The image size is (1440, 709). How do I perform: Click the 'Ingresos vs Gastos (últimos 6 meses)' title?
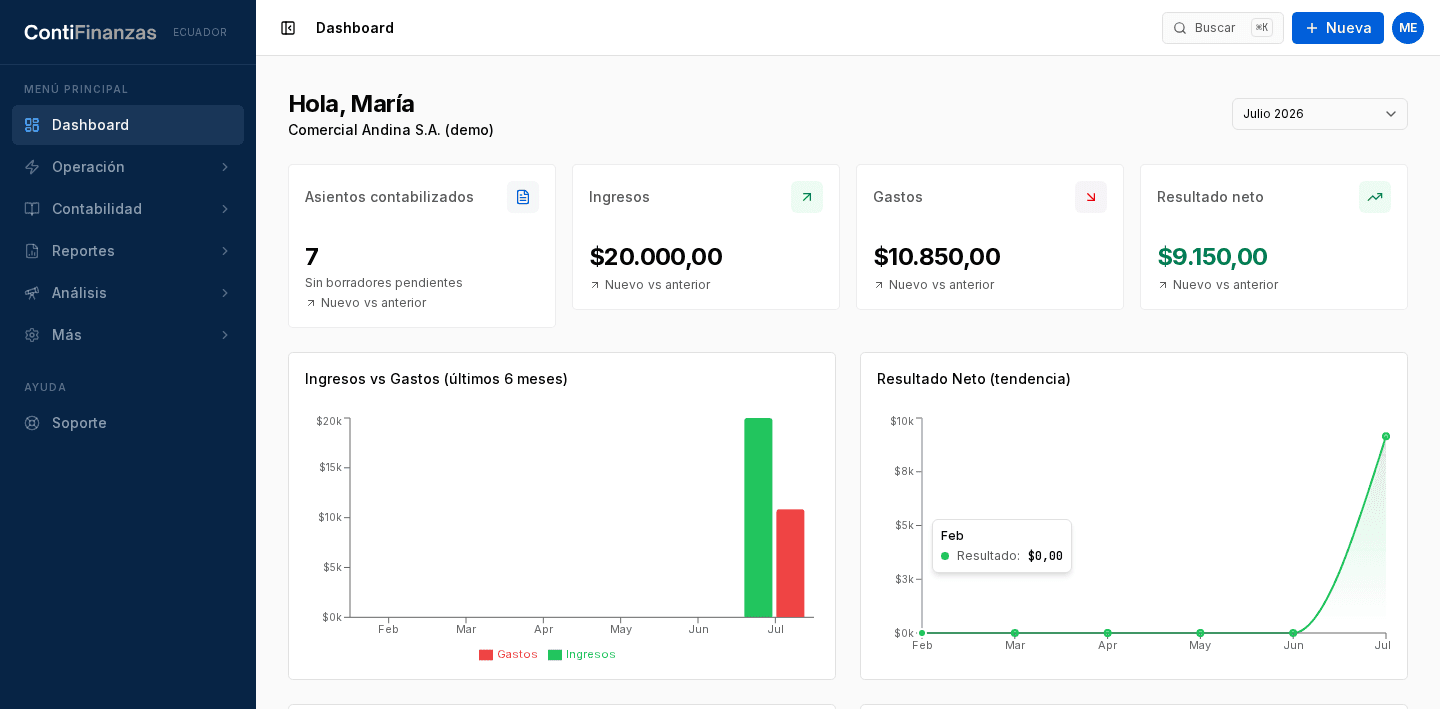pyautogui.click(x=436, y=379)
